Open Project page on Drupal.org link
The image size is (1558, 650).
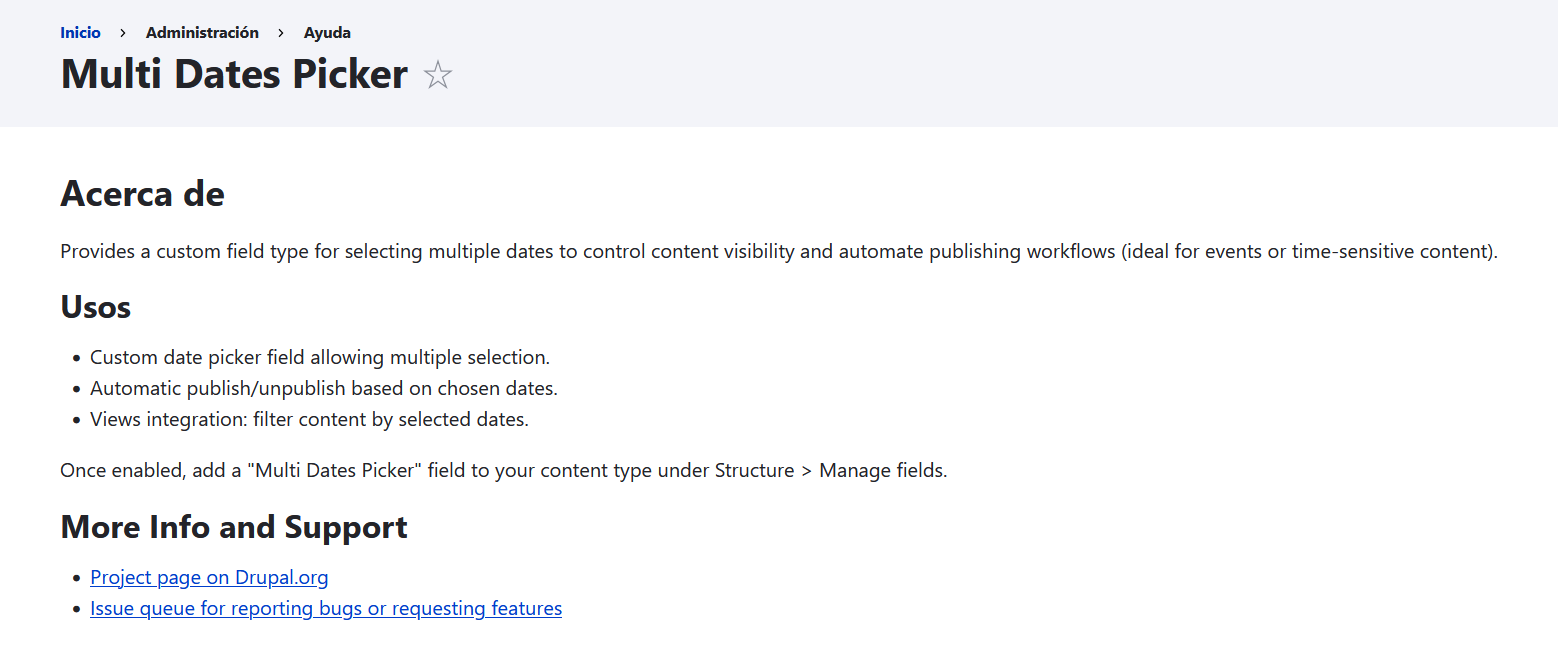pyautogui.click(x=209, y=577)
